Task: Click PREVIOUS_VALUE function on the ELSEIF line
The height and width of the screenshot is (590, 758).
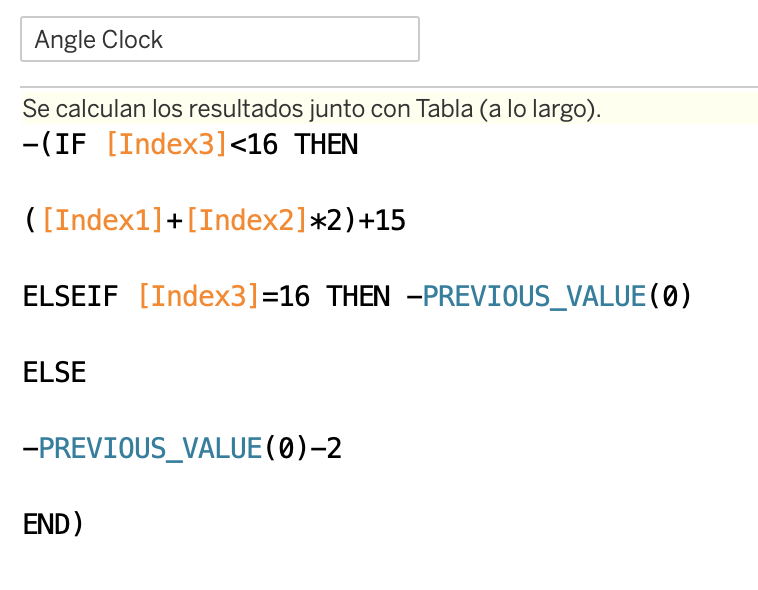Action: 535,297
